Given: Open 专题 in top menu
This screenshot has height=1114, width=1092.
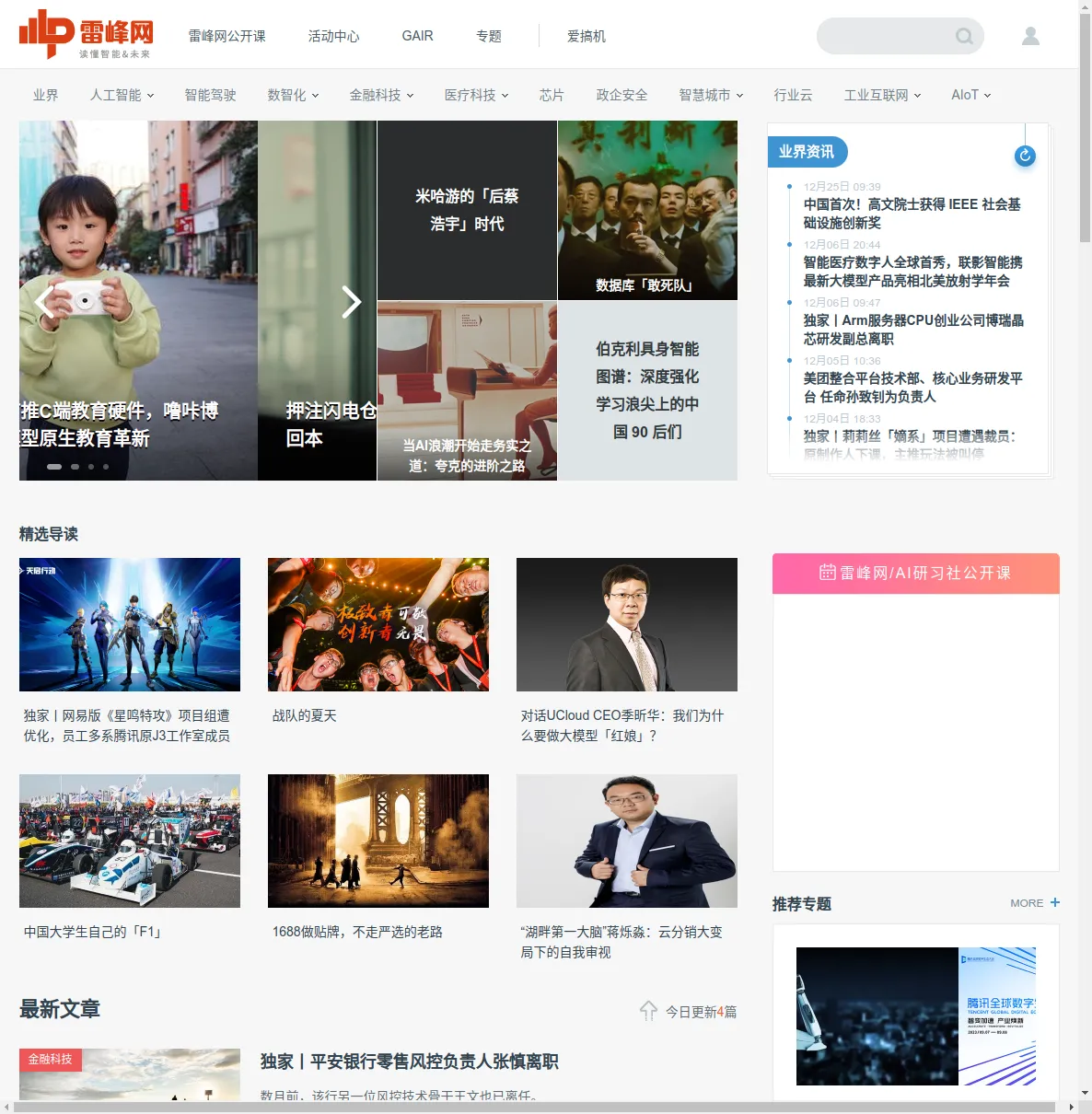Looking at the screenshot, I should tap(489, 36).
